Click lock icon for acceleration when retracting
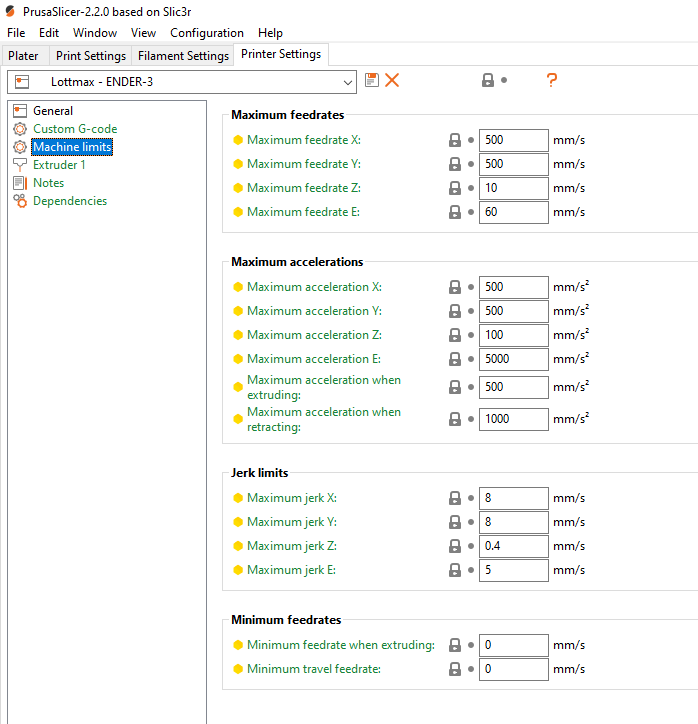This screenshot has width=698, height=724. [x=455, y=419]
